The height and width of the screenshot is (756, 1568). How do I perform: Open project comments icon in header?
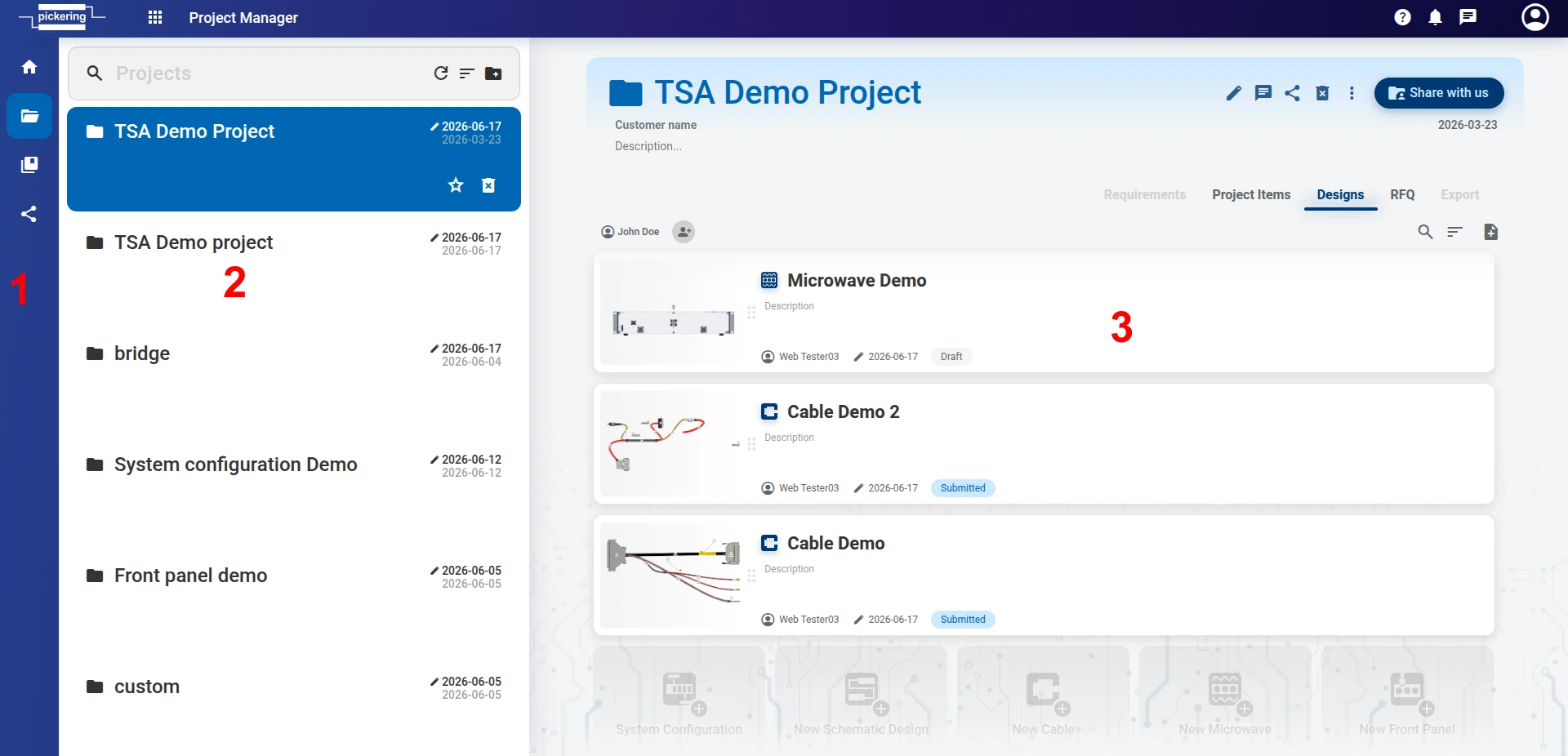[x=1263, y=93]
